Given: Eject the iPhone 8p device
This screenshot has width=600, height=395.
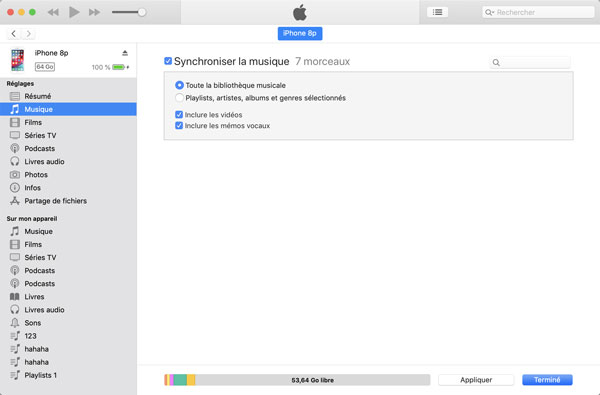Looking at the screenshot, I should coord(125,53).
